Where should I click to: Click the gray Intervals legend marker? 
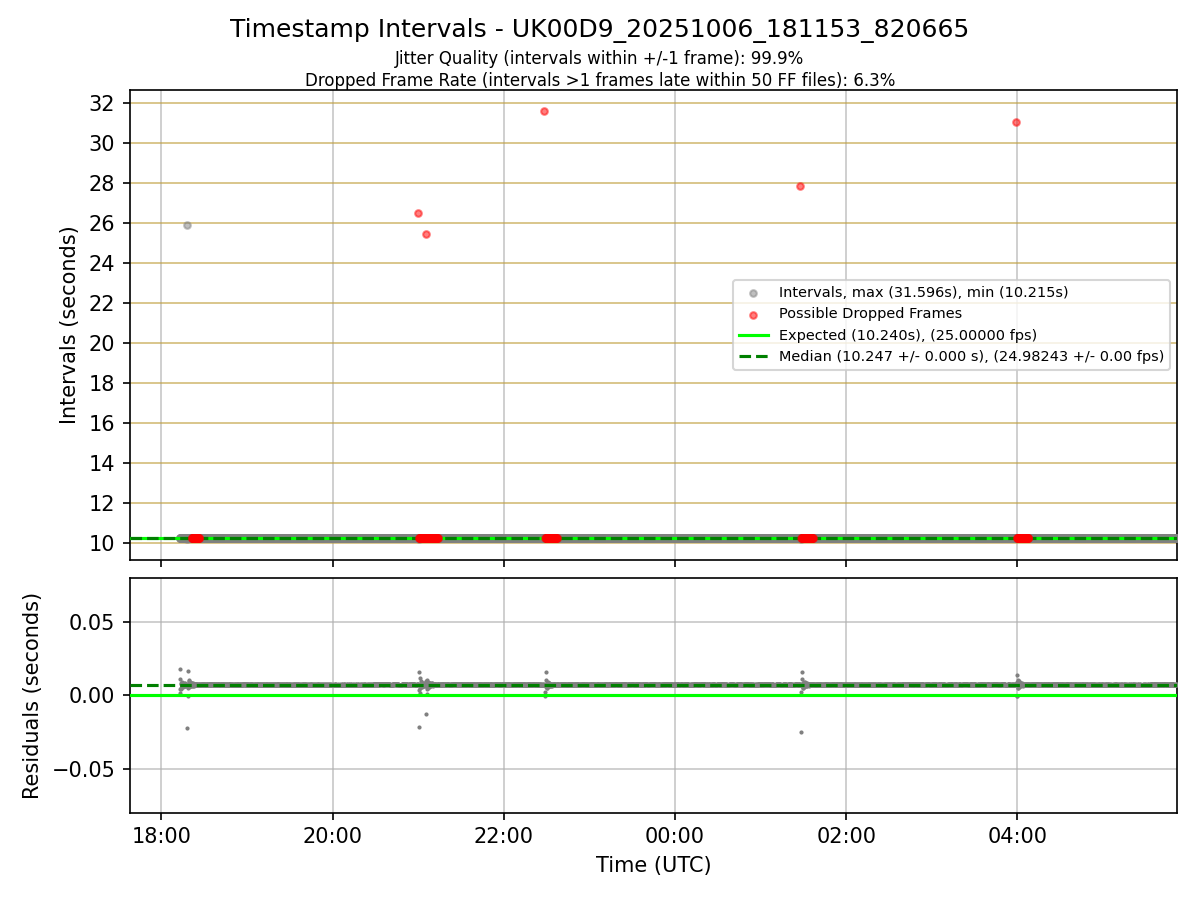(x=753, y=293)
